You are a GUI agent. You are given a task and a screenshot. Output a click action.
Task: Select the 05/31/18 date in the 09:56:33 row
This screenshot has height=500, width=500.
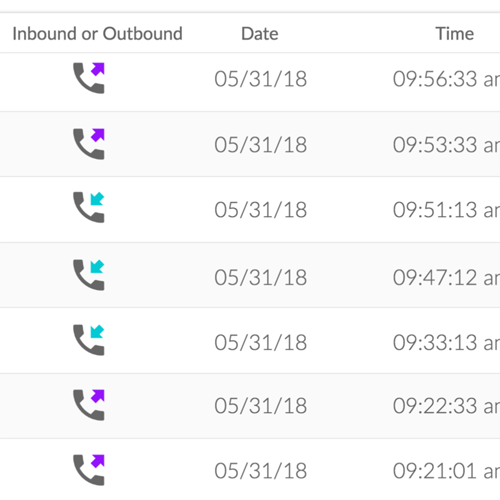[x=261, y=79]
